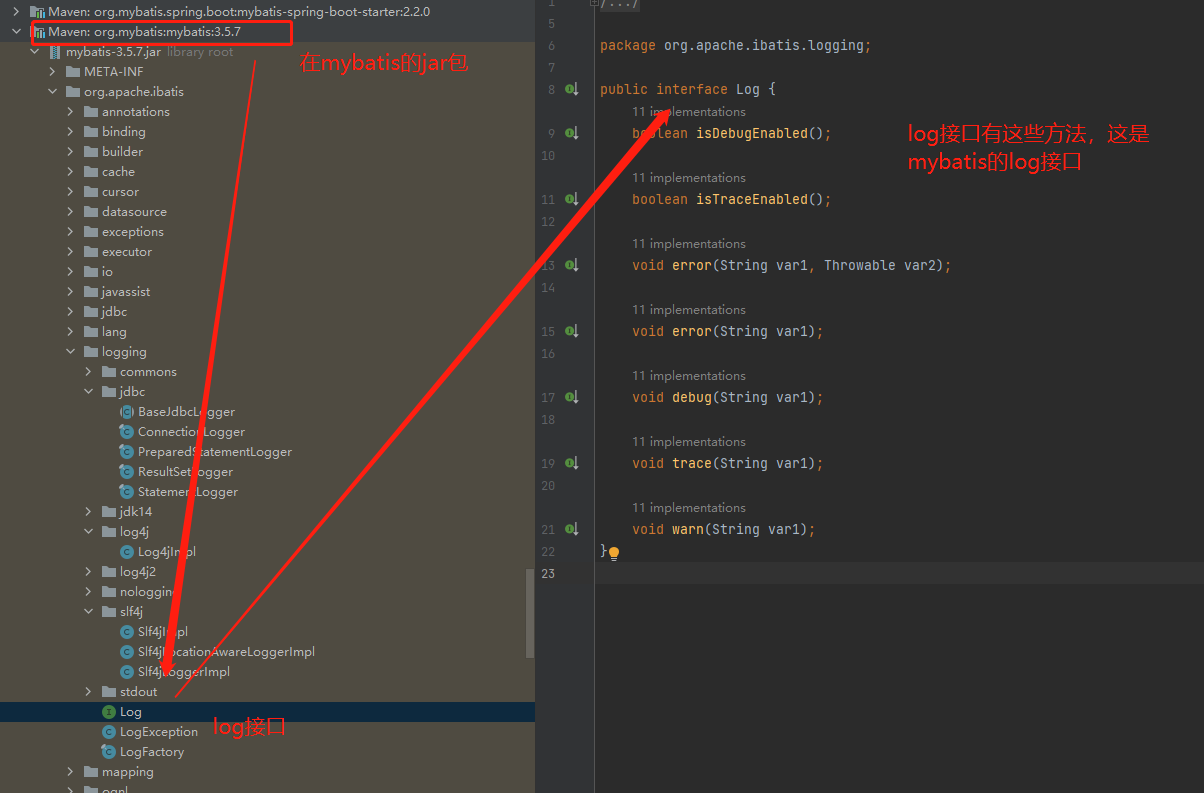Expand the log4j2 package
This screenshot has width=1204, height=793.
[x=89, y=572]
